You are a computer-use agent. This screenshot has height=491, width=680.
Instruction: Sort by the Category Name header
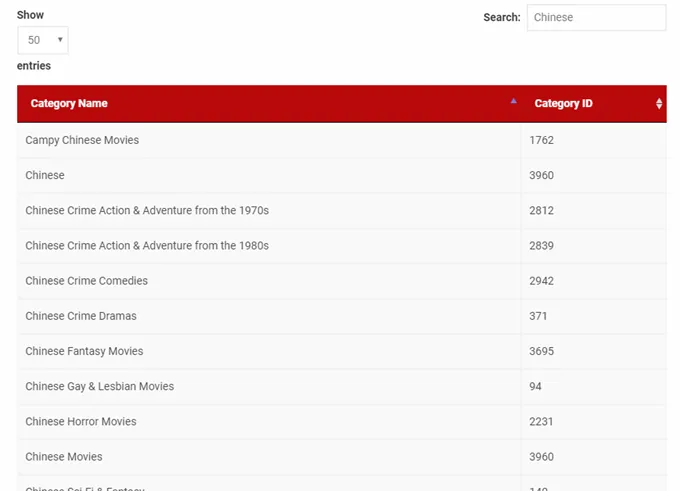click(x=69, y=104)
